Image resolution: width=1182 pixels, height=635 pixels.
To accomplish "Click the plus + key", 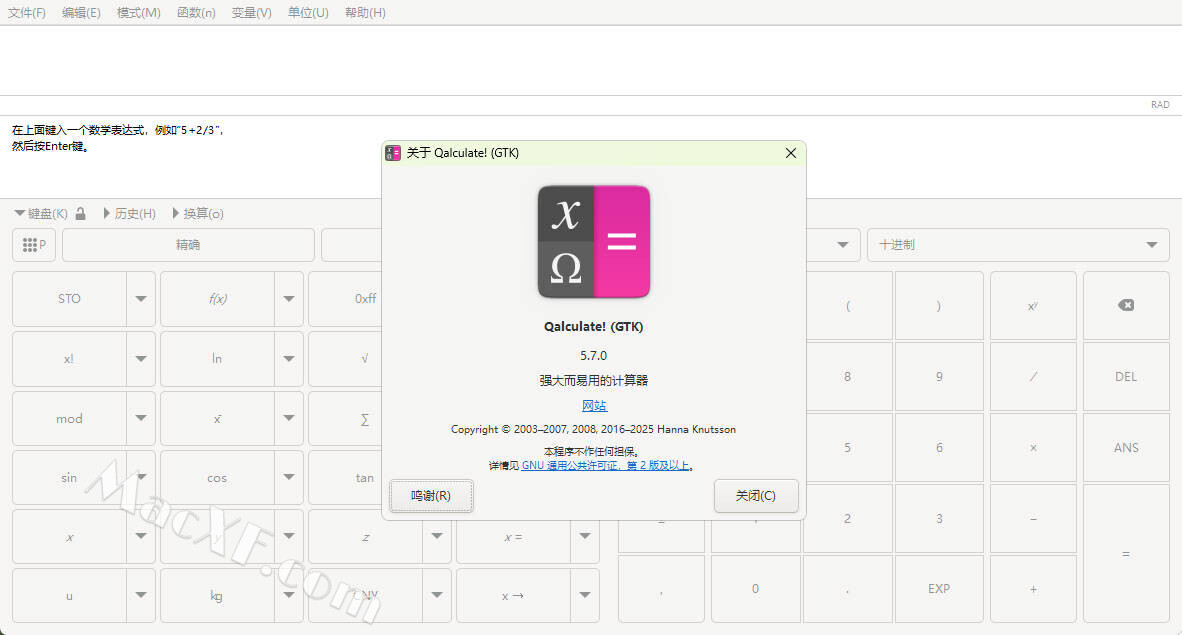I will pos(1033,588).
